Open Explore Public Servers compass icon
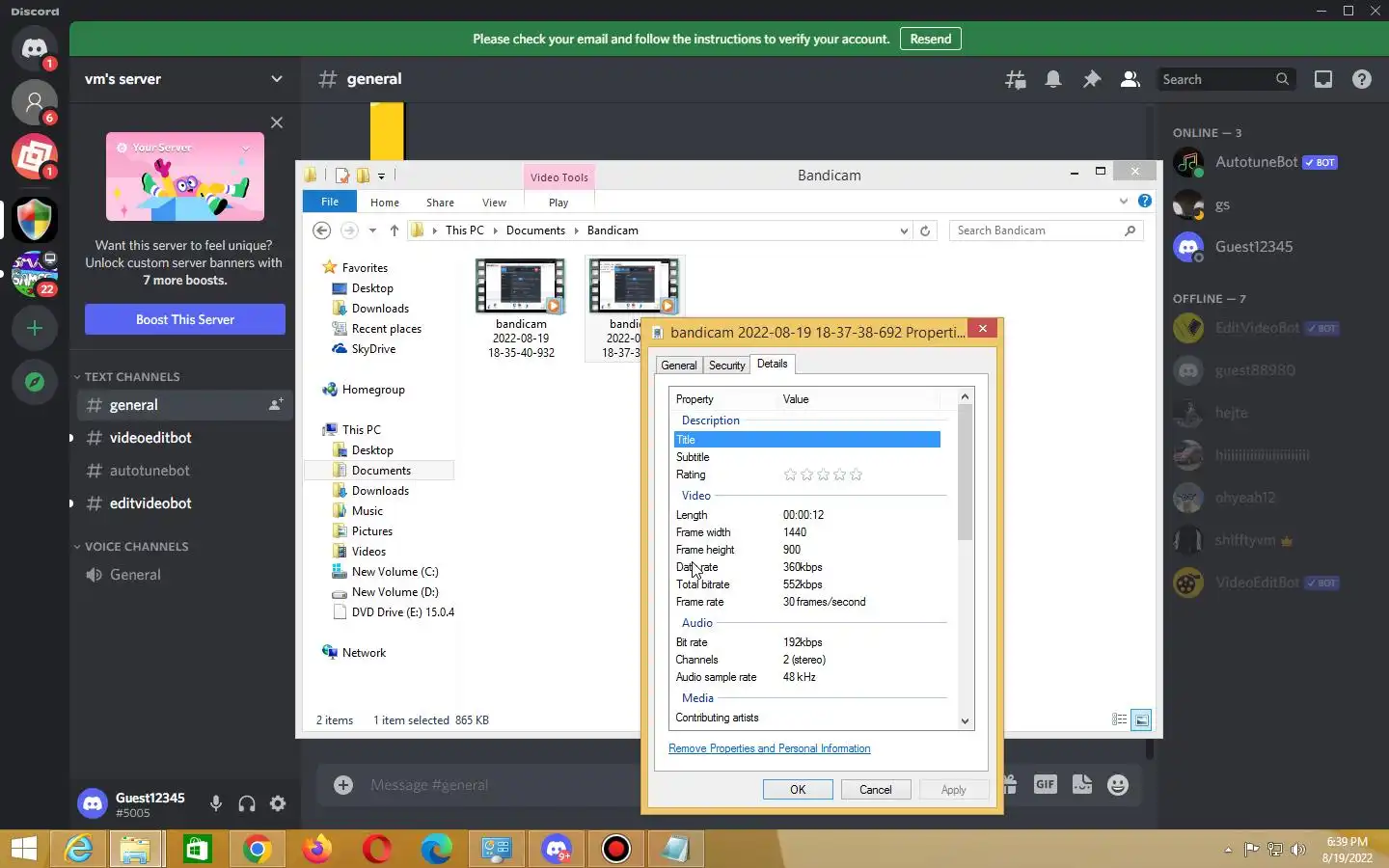The height and width of the screenshot is (868, 1389). coord(35,382)
